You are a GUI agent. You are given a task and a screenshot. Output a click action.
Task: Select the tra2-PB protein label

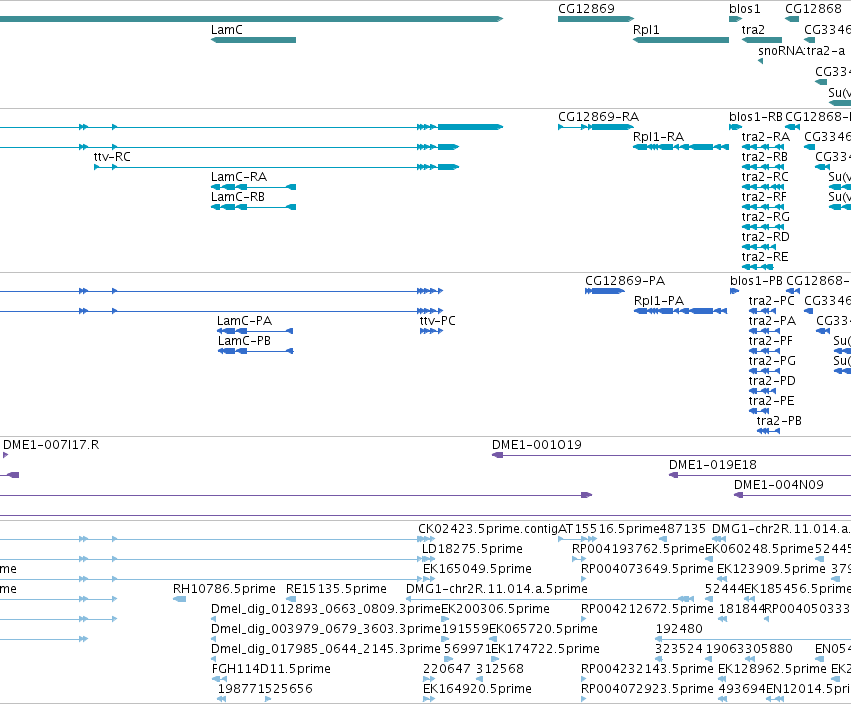coord(779,421)
